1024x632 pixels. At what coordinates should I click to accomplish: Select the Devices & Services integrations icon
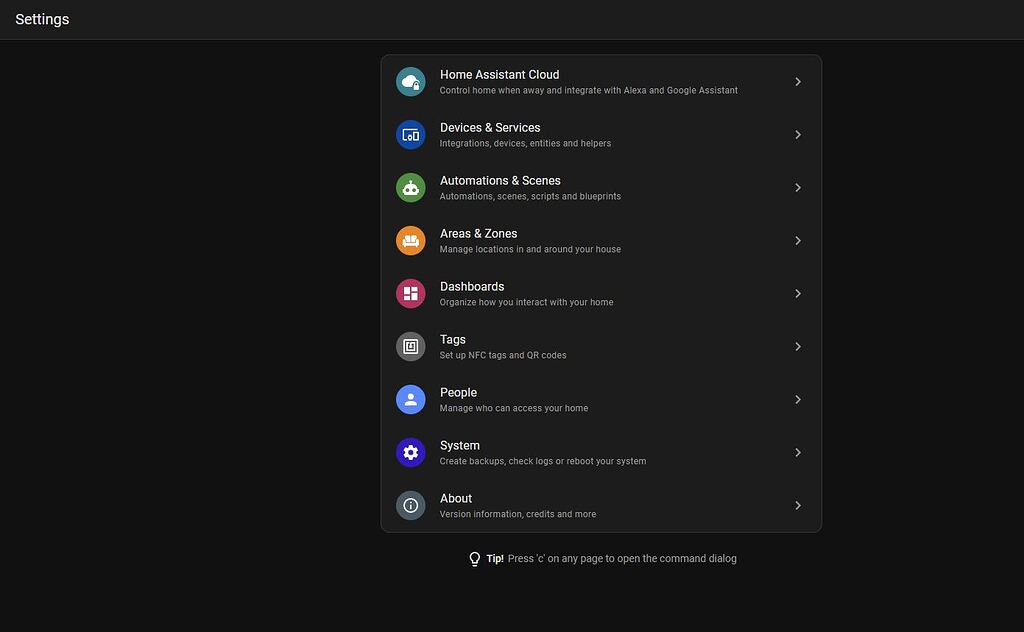point(410,134)
